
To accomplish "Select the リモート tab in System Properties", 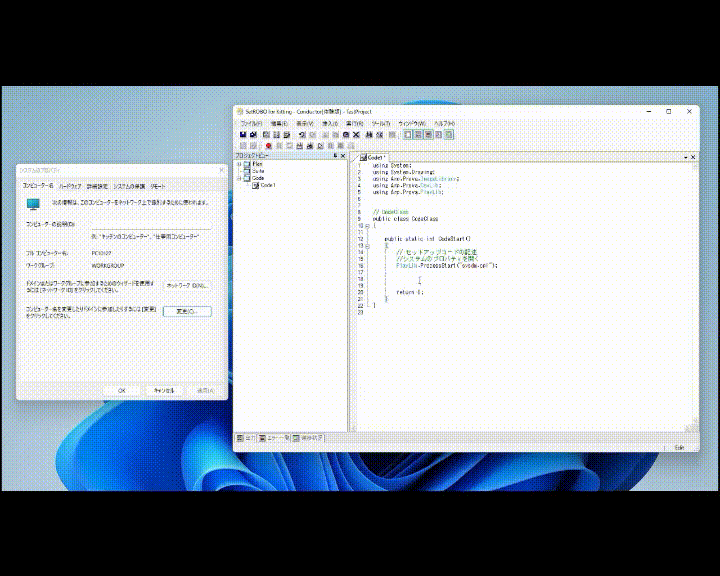I will [158, 186].
